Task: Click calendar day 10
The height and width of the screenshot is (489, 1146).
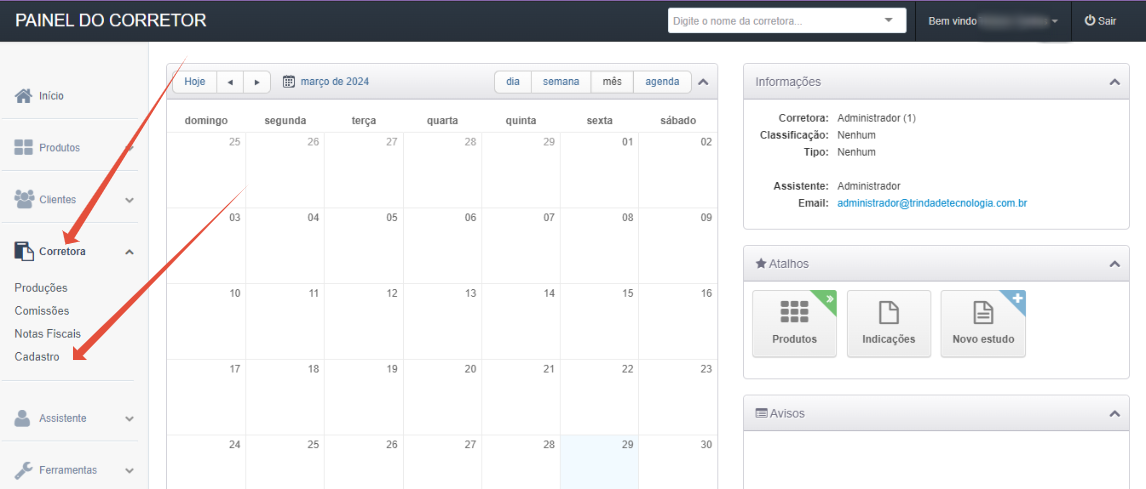Action: click(206, 321)
